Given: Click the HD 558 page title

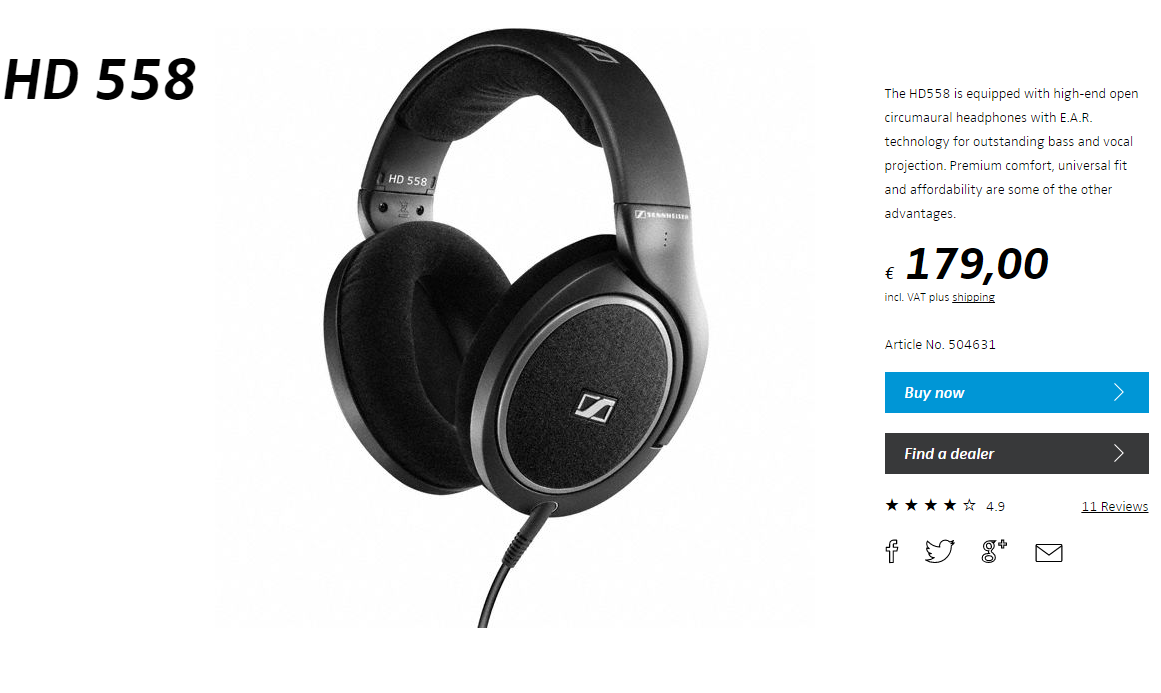Looking at the screenshot, I should [x=100, y=78].
